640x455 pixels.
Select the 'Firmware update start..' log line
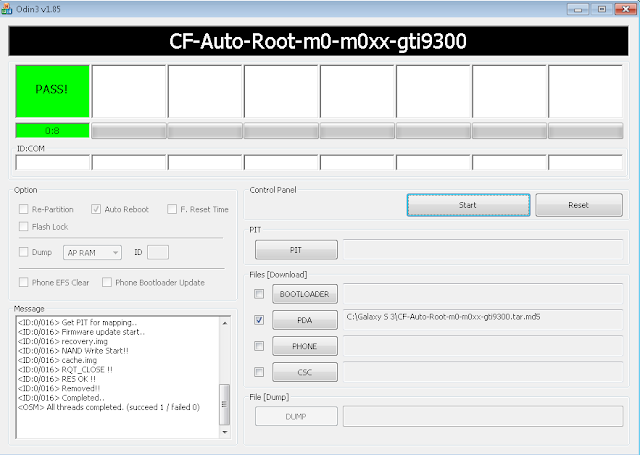click(x=81, y=332)
